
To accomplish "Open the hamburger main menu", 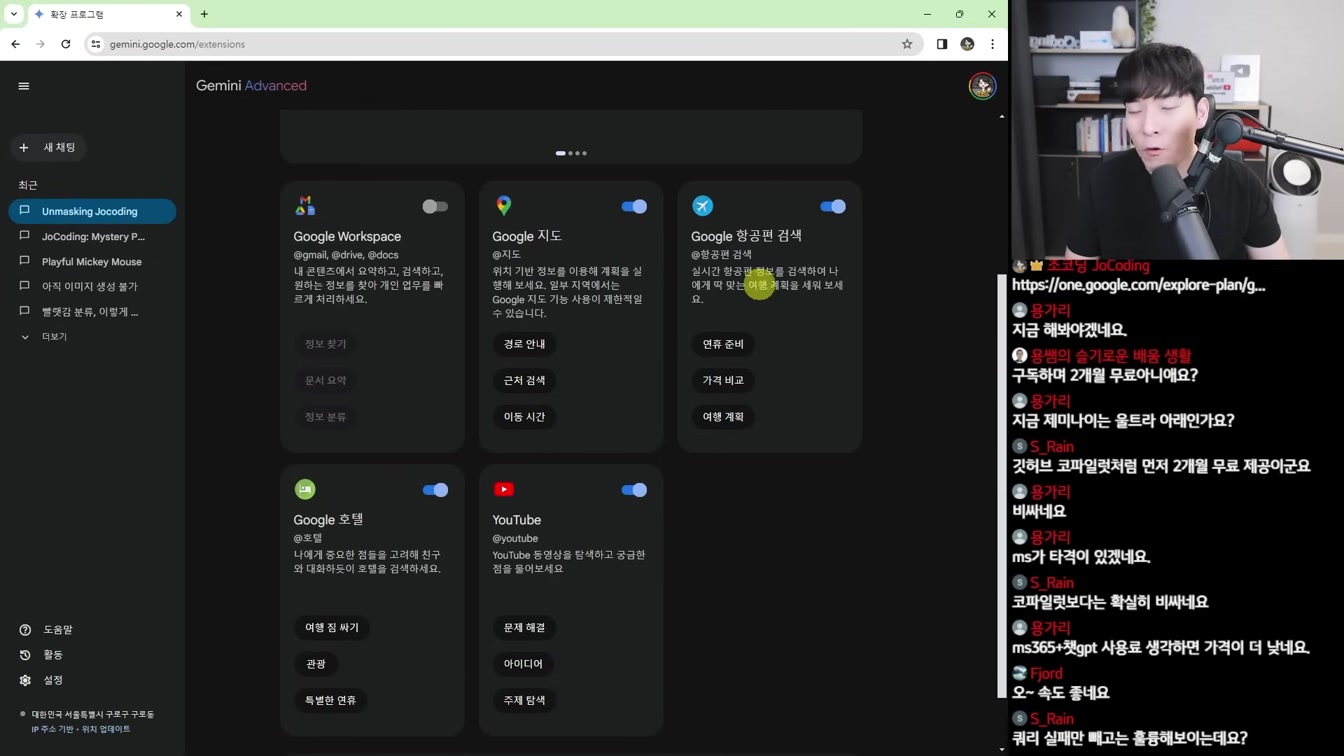I will (24, 86).
